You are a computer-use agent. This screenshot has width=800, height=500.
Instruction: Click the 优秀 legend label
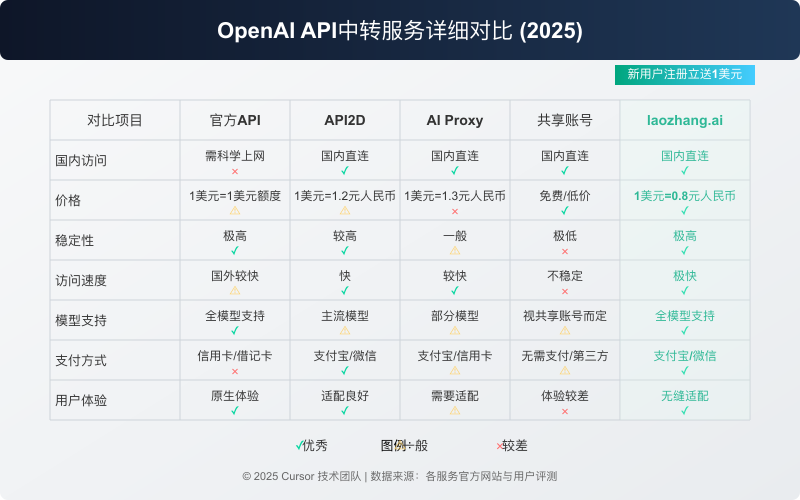click(315, 445)
